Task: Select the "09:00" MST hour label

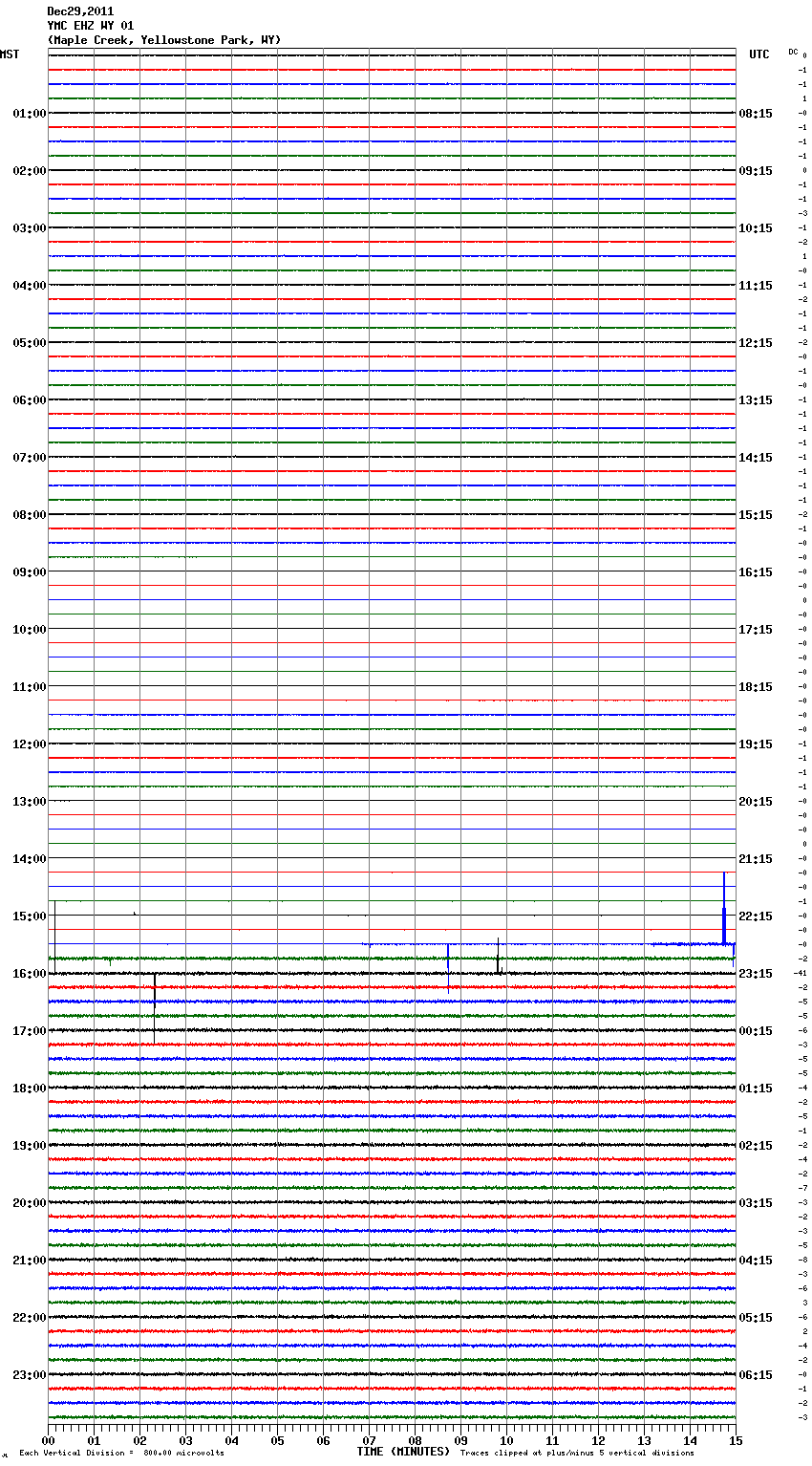Action: point(30,572)
